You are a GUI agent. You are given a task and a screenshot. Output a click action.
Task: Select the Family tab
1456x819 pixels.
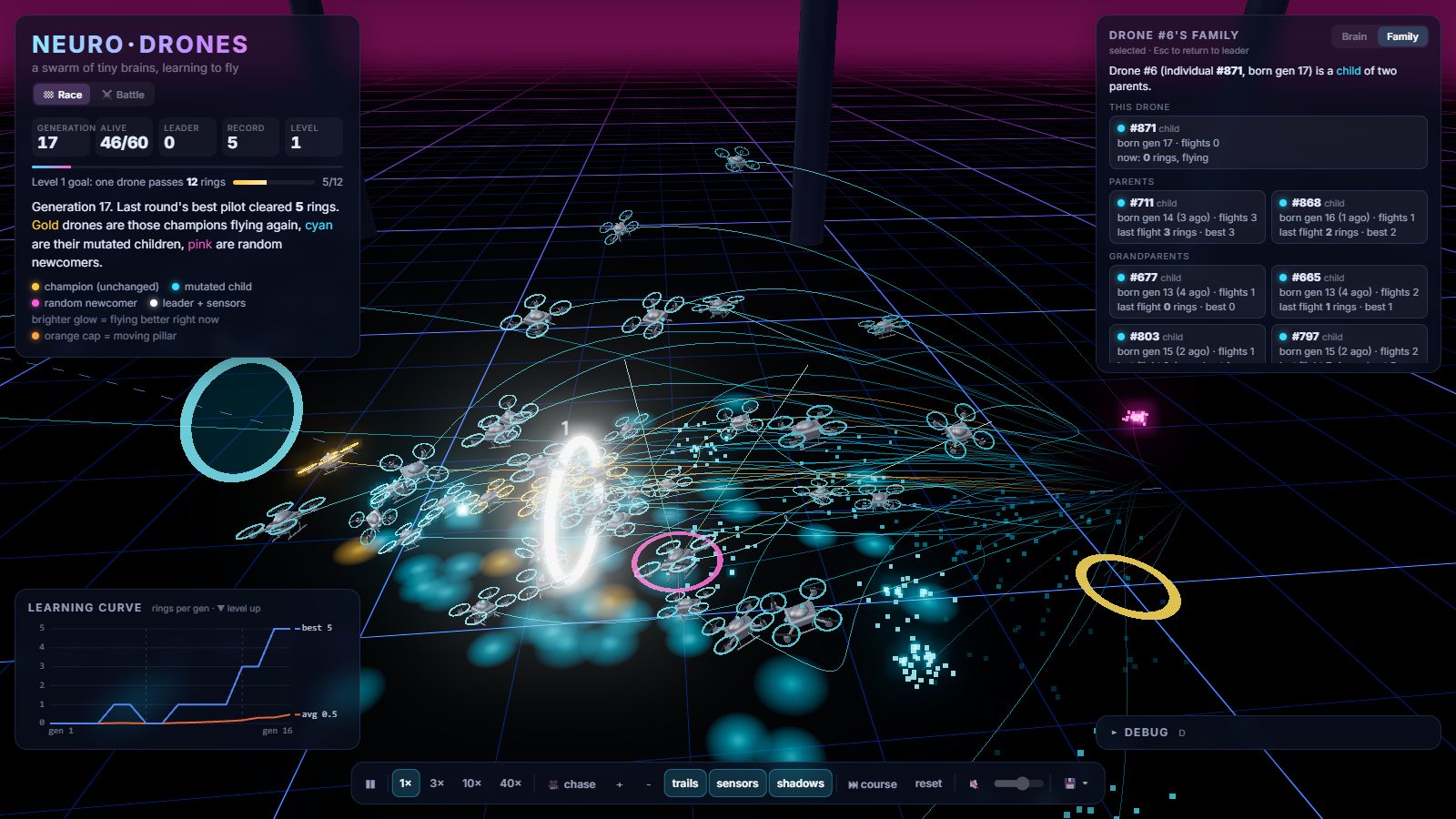1402,36
